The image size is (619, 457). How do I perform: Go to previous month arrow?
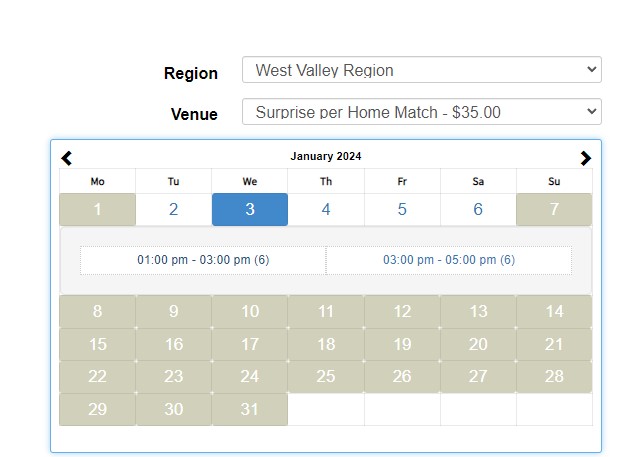point(67,158)
